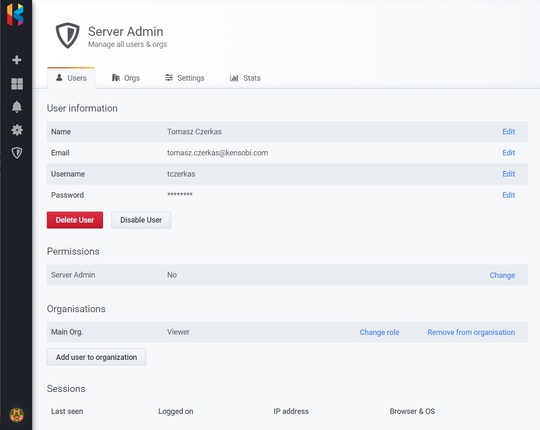Click the Disable User button
Image resolution: width=540 pixels, height=430 pixels.
pyautogui.click(x=141, y=220)
